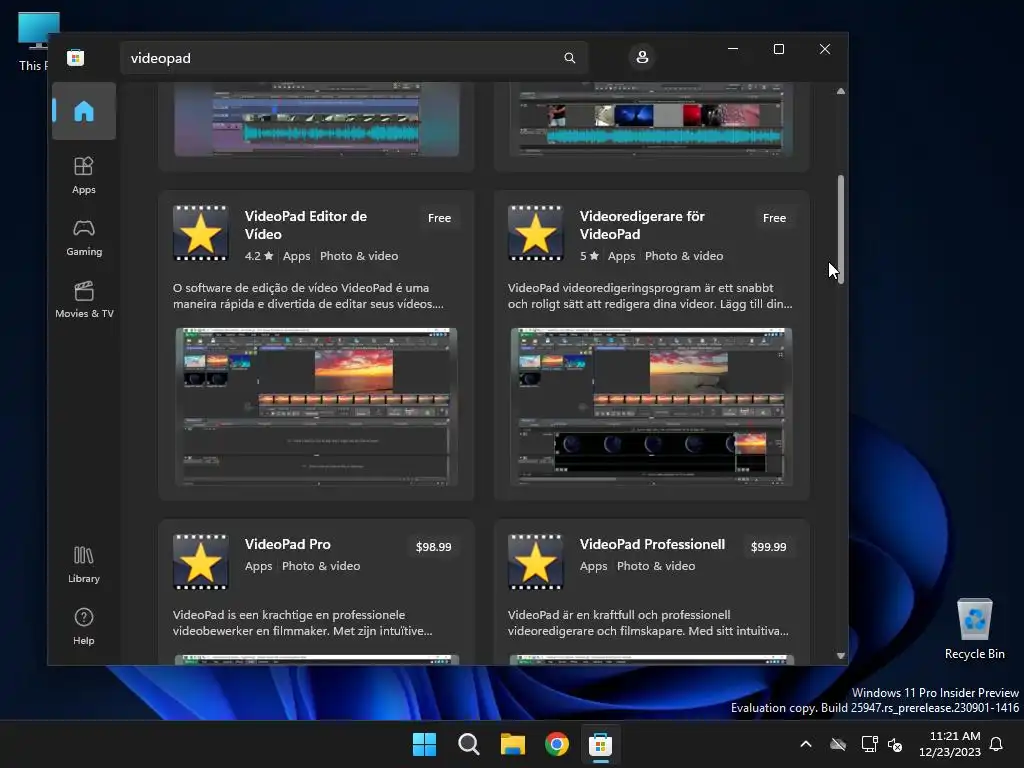The height and width of the screenshot is (768, 1024).
Task: Click the OneDrive cloud icon in the tray
Action: [838, 744]
